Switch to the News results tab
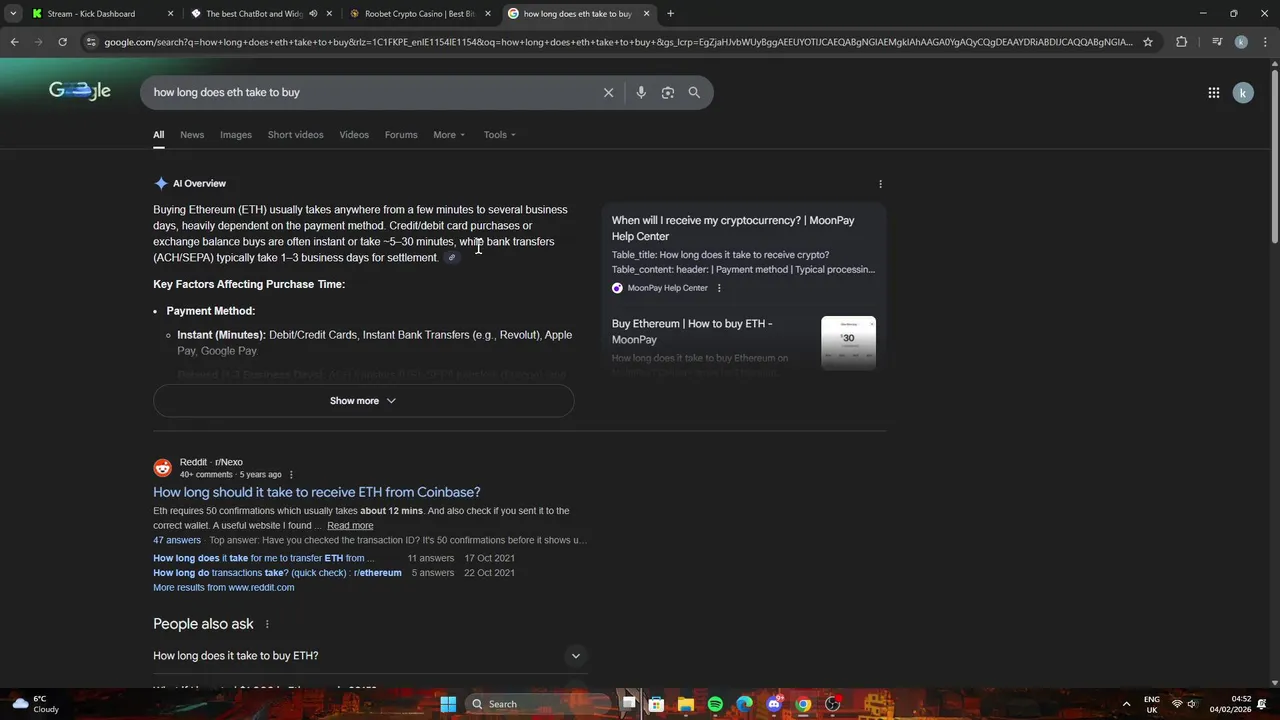This screenshot has height=720, width=1280. 192,135
